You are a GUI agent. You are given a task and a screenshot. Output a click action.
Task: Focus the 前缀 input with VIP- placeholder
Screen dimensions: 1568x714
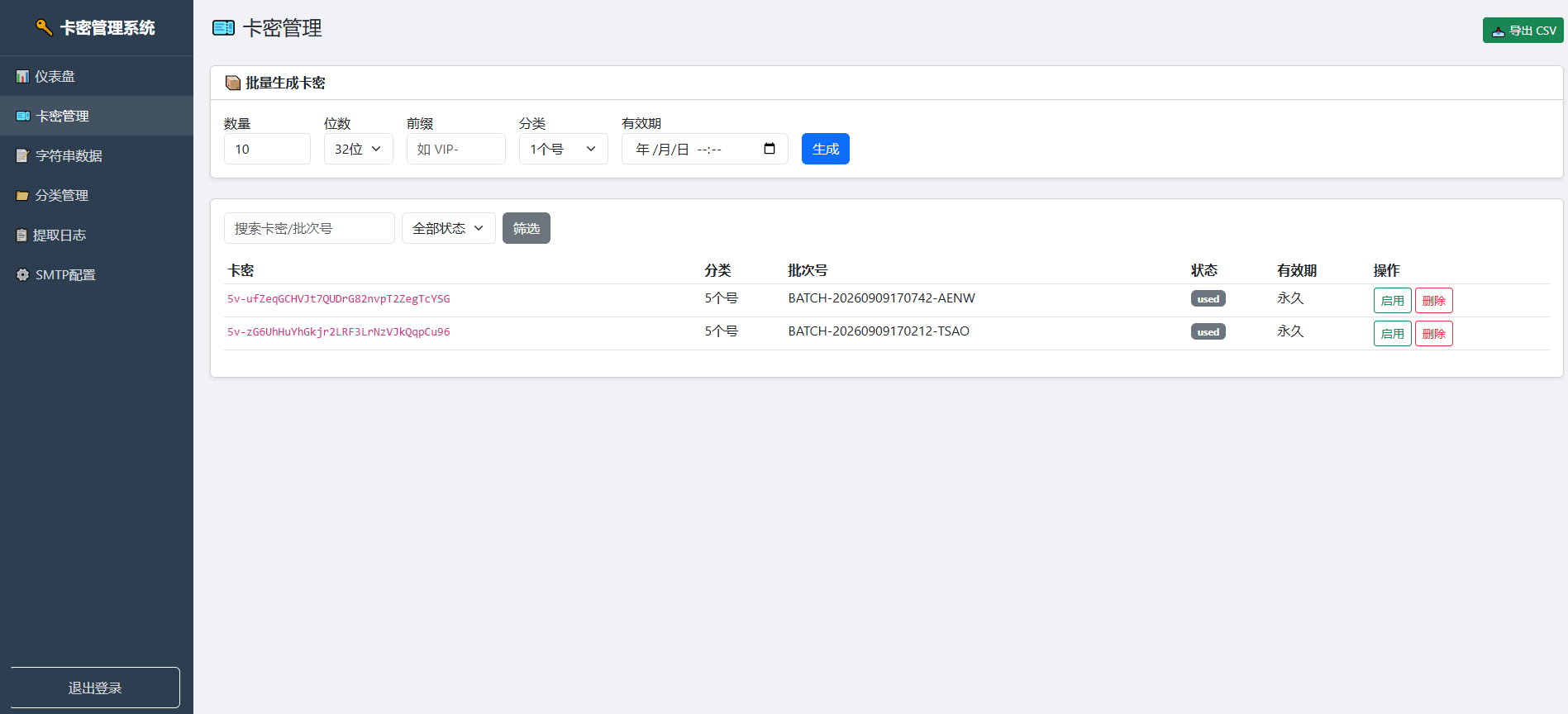pos(456,149)
